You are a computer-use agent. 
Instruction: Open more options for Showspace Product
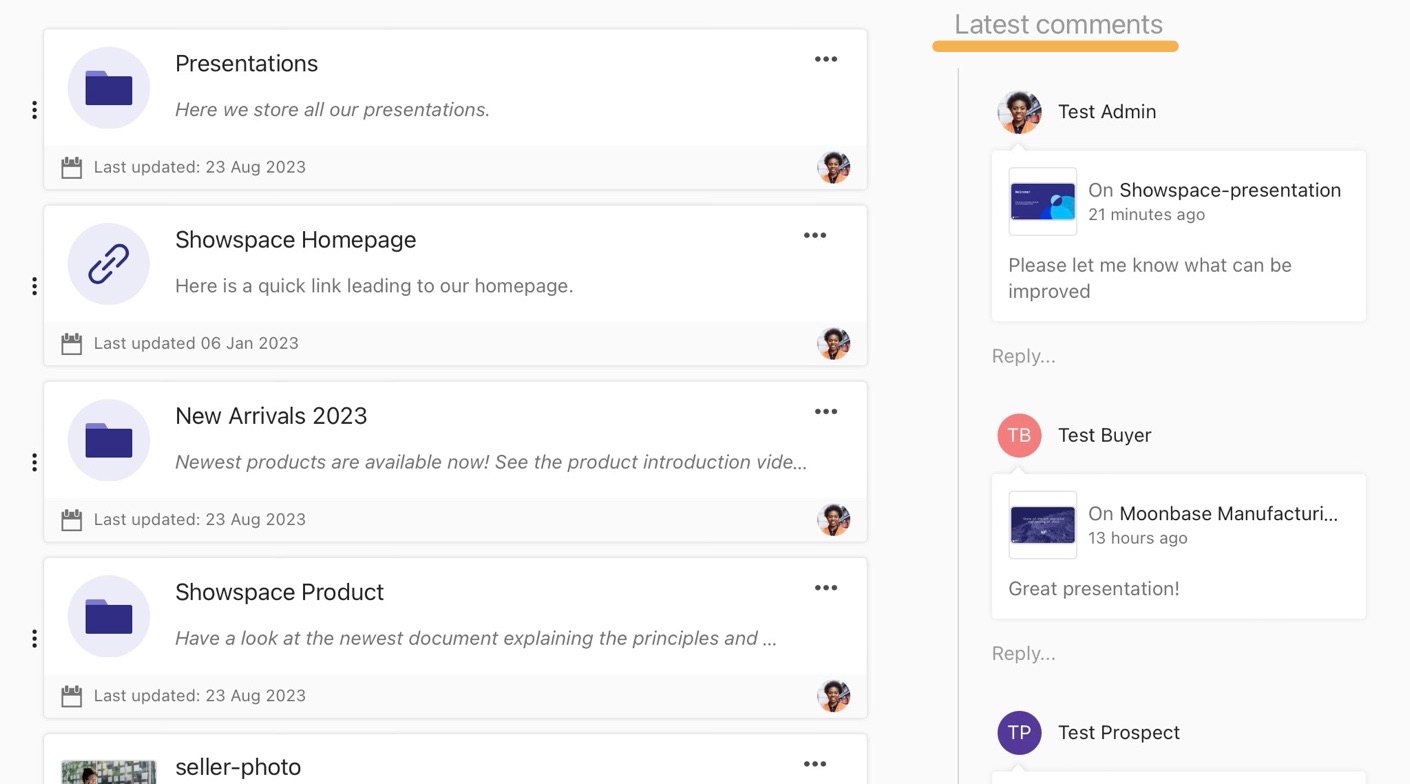tap(825, 588)
